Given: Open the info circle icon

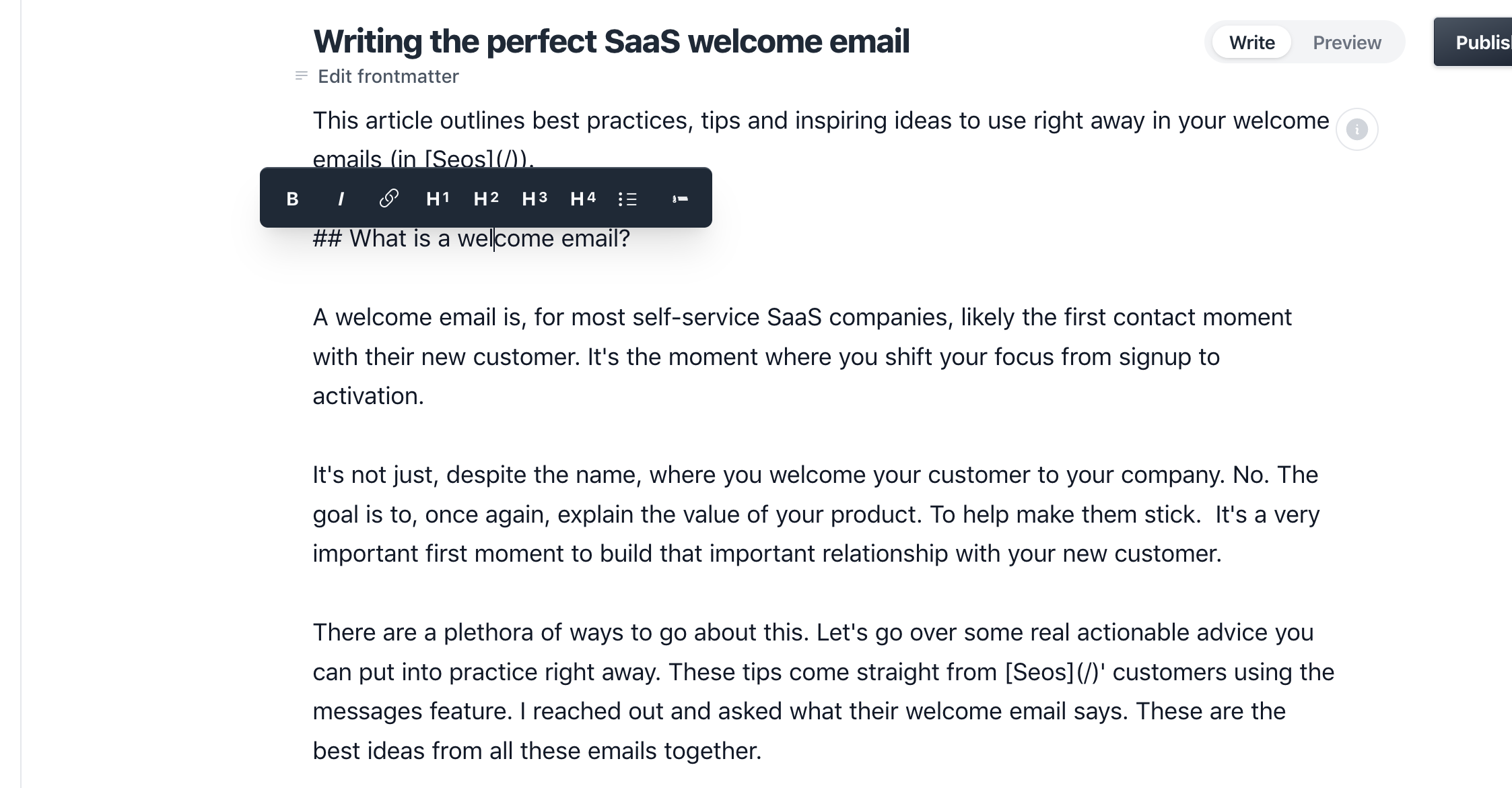Looking at the screenshot, I should (x=1356, y=129).
